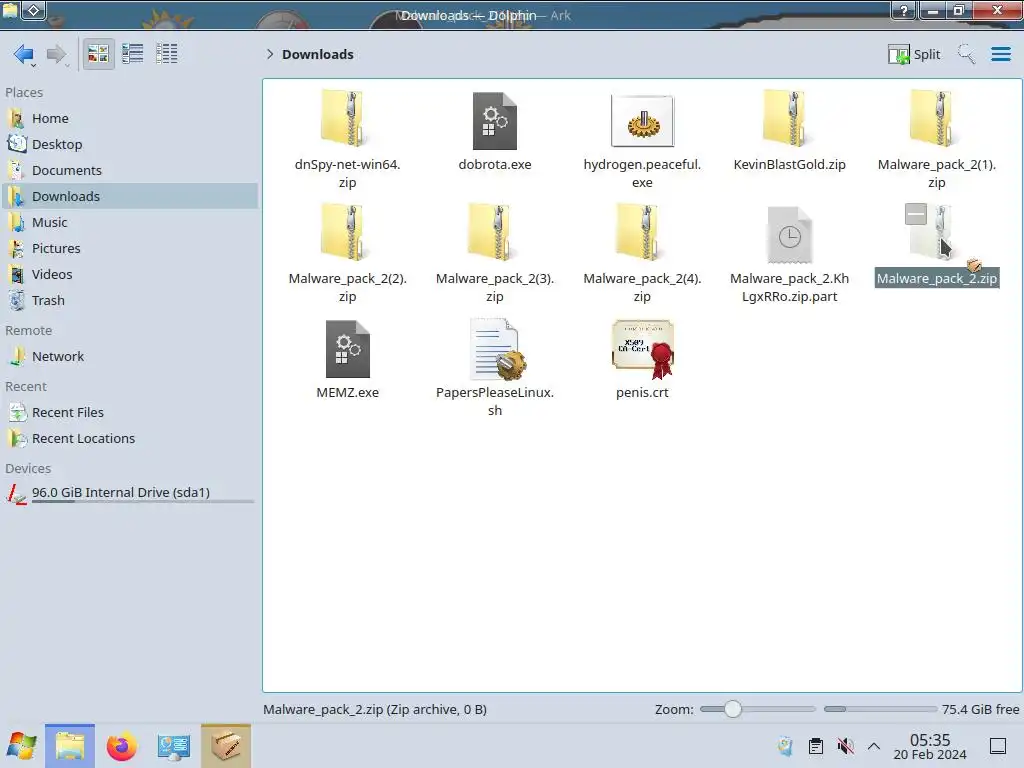1024x768 pixels.
Task: Open Recent Locations entry
Action: coord(131,439)
